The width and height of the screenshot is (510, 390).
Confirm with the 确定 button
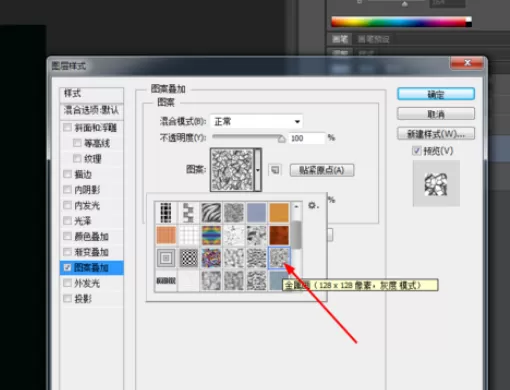(x=436, y=94)
